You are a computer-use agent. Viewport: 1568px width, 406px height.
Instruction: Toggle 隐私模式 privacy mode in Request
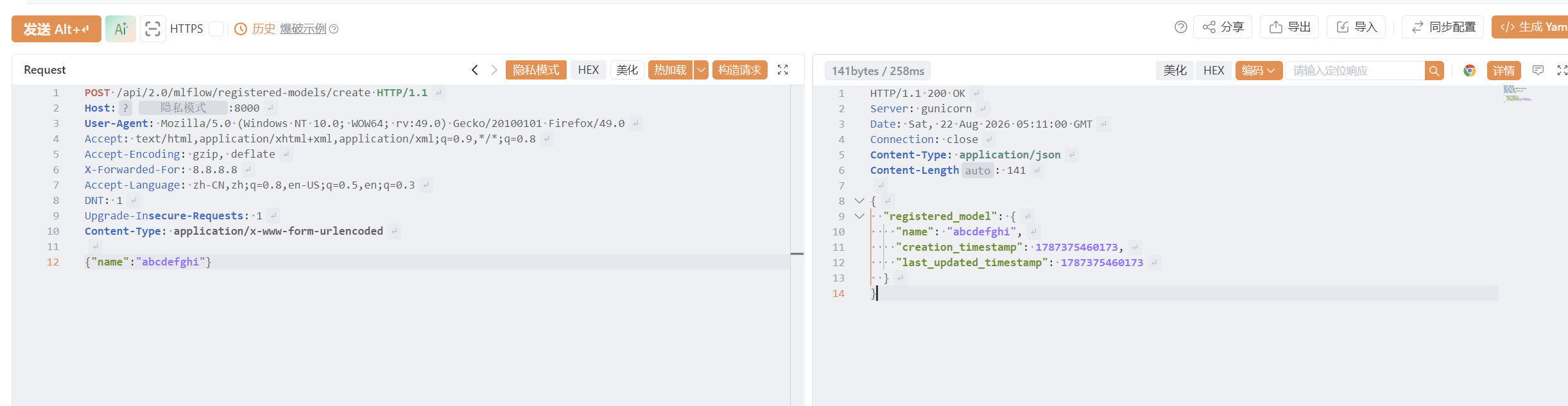[536, 70]
